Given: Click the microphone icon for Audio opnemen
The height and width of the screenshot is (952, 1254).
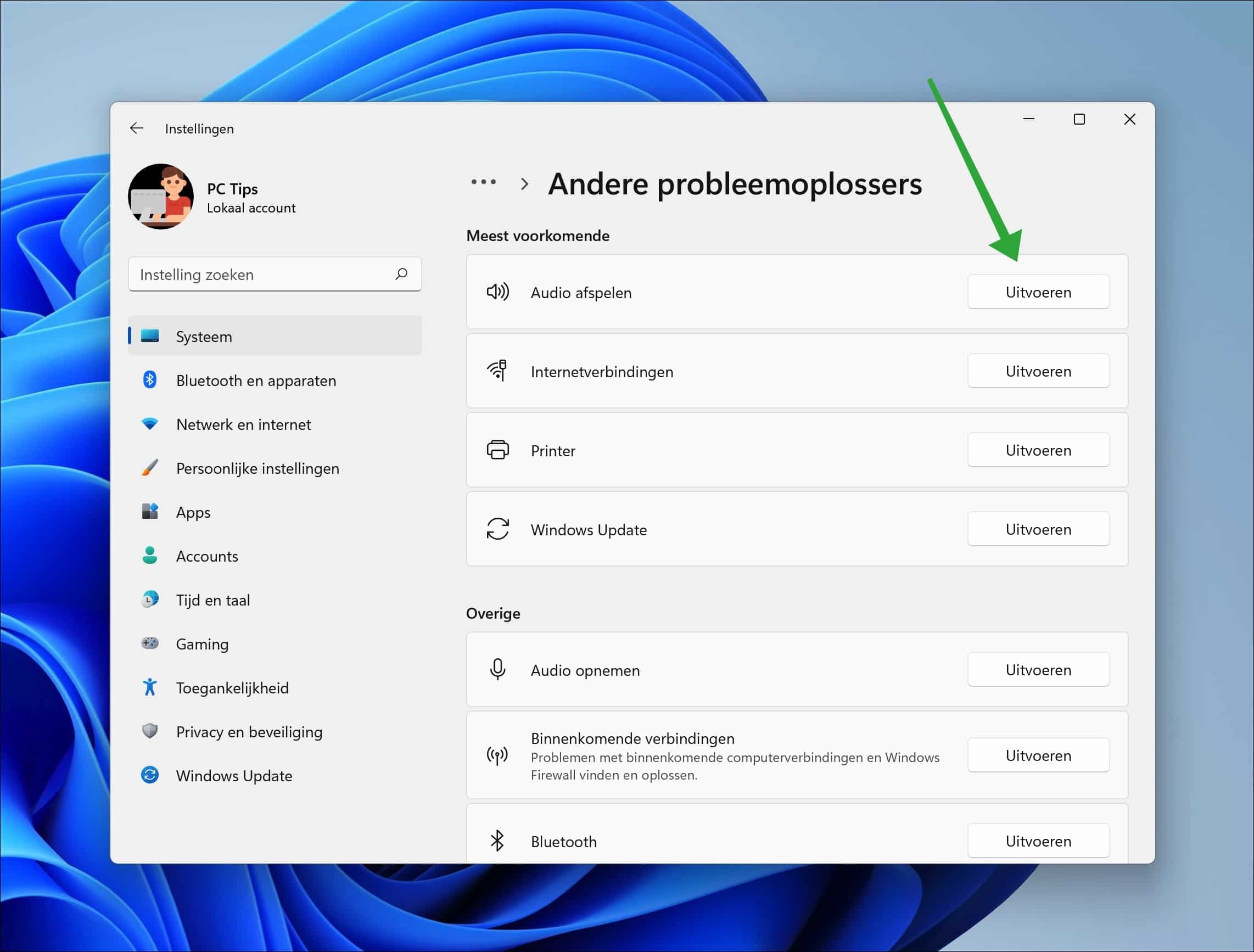Looking at the screenshot, I should coord(497,670).
